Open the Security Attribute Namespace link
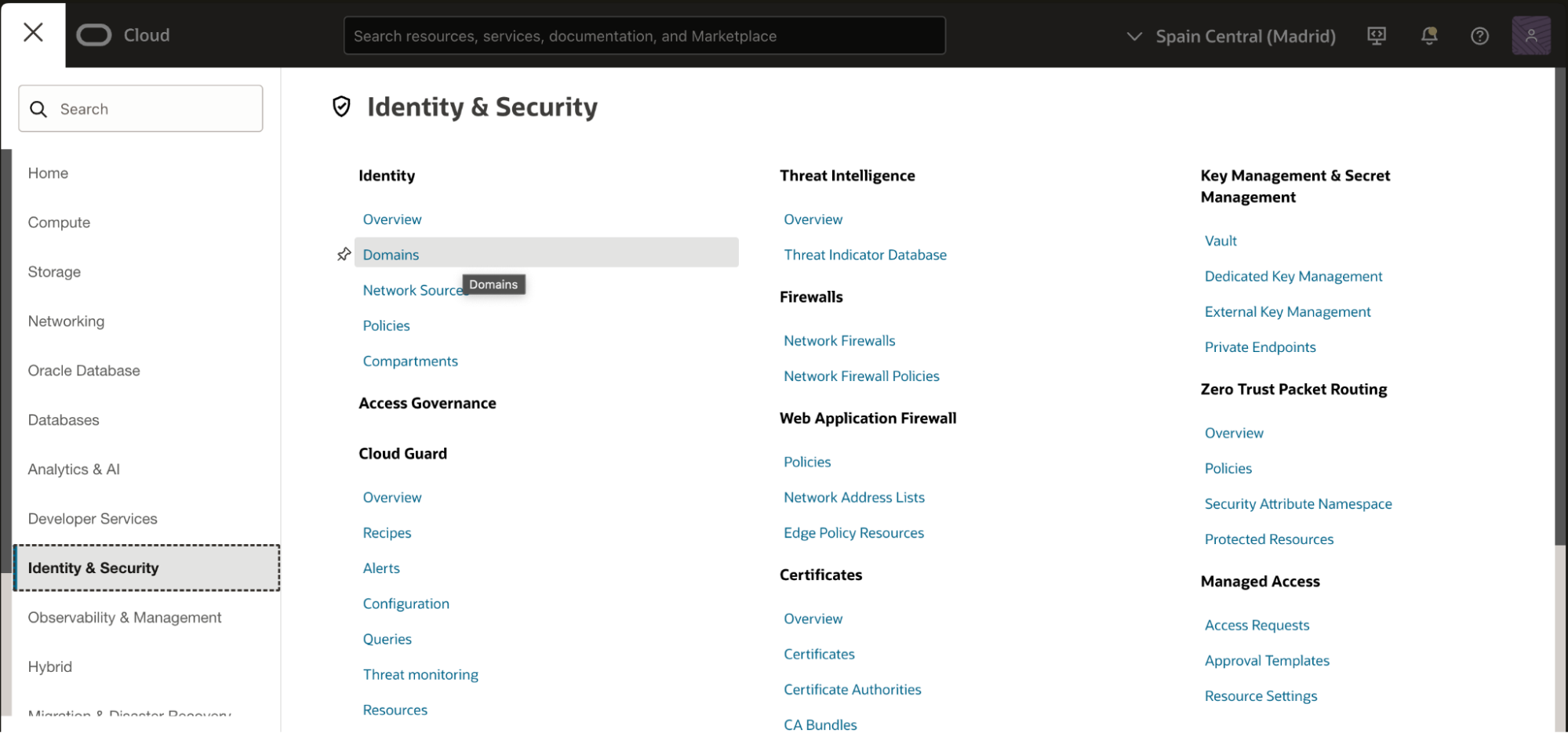The width and height of the screenshot is (1568, 733). point(1298,504)
